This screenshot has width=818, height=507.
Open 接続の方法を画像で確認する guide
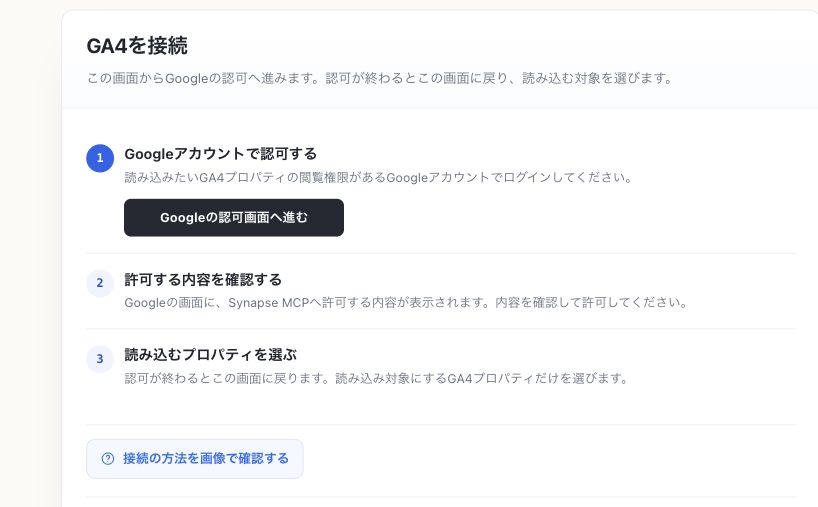click(x=195, y=458)
